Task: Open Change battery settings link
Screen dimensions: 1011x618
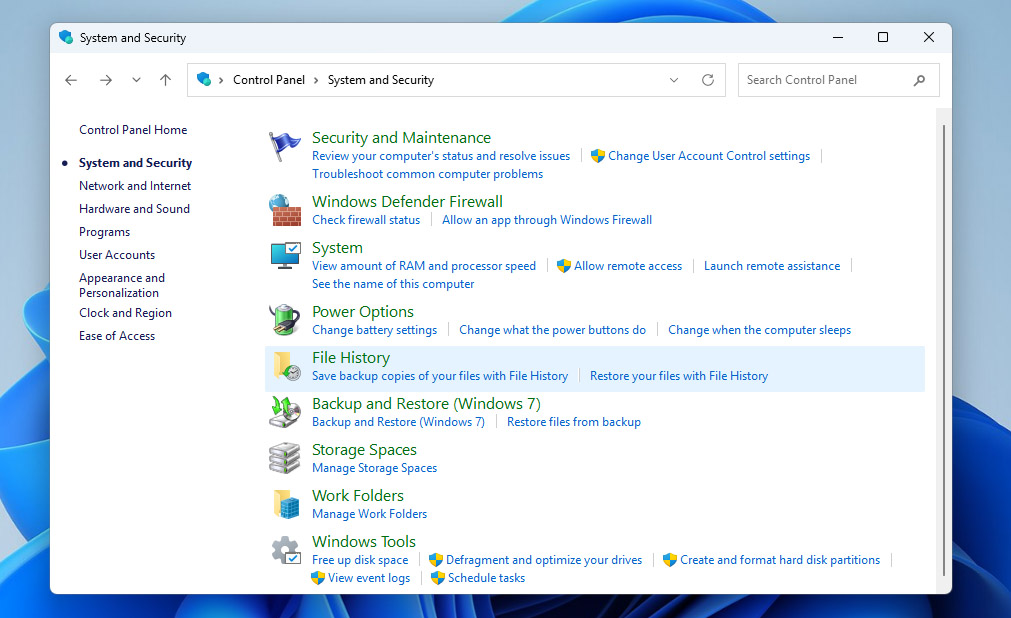Action: pos(375,330)
